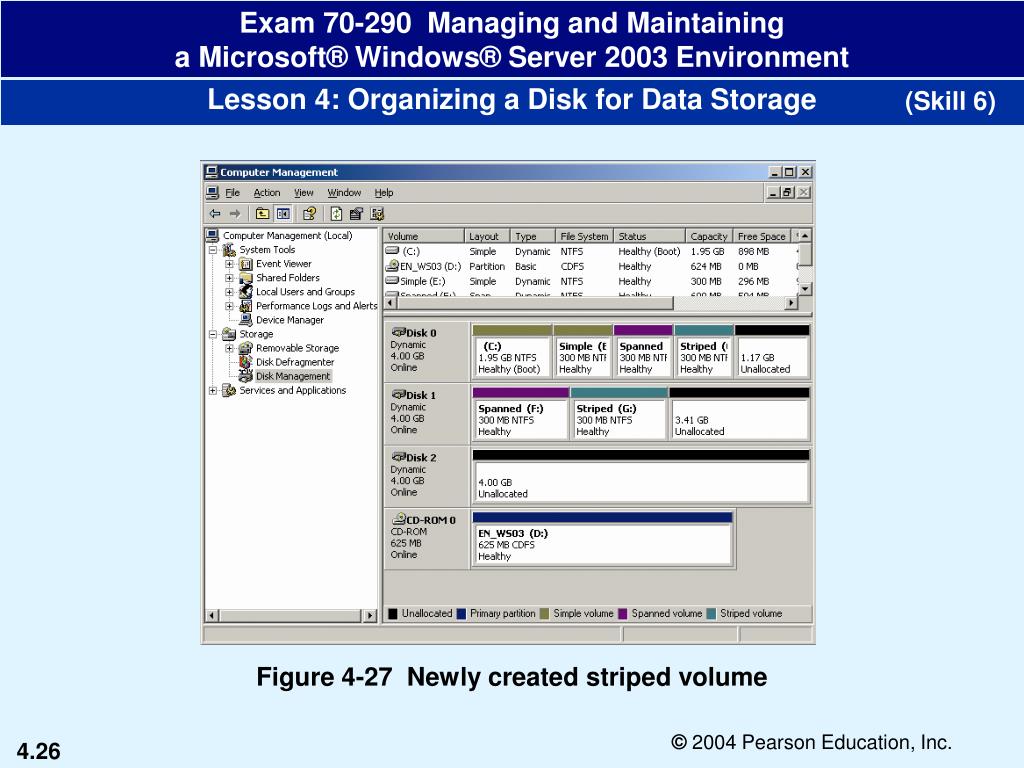Click the black Unallocated legend swatch
The image size is (1024, 768).
pos(393,614)
